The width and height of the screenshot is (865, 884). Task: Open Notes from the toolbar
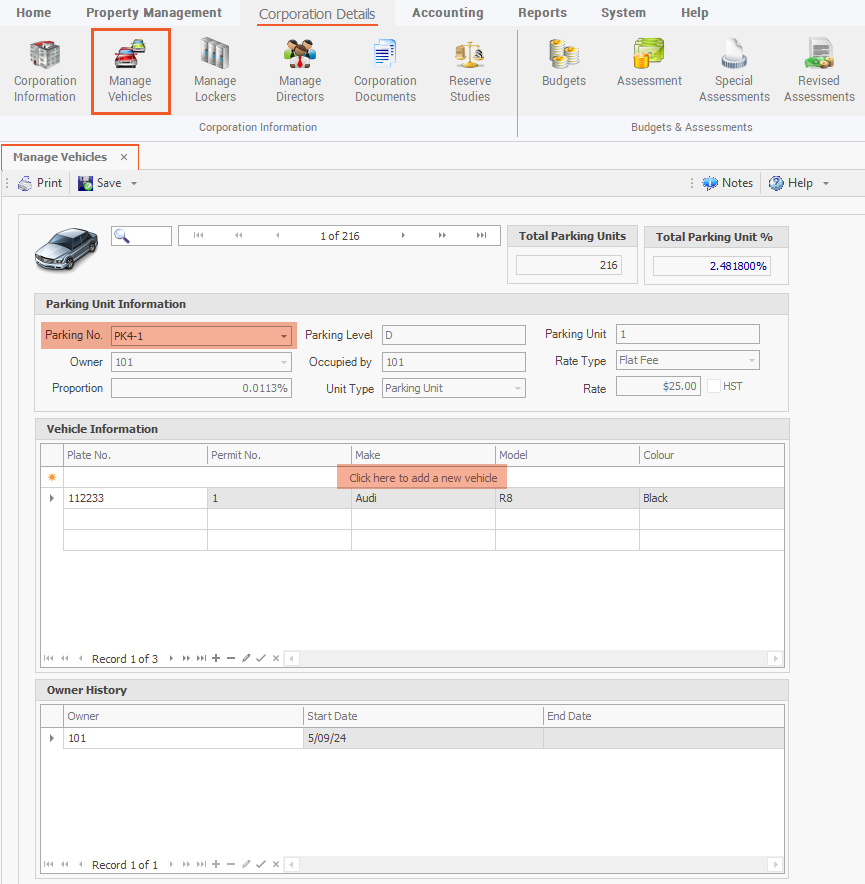727,183
